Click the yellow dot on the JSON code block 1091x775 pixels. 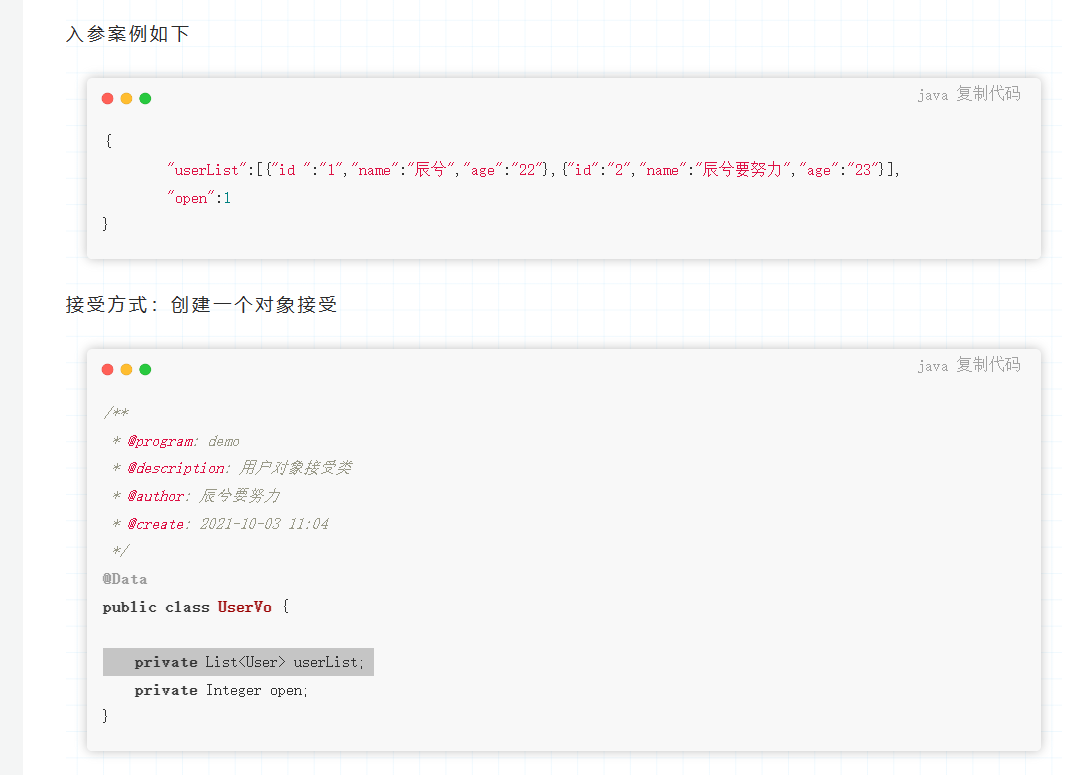tap(126, 98)
